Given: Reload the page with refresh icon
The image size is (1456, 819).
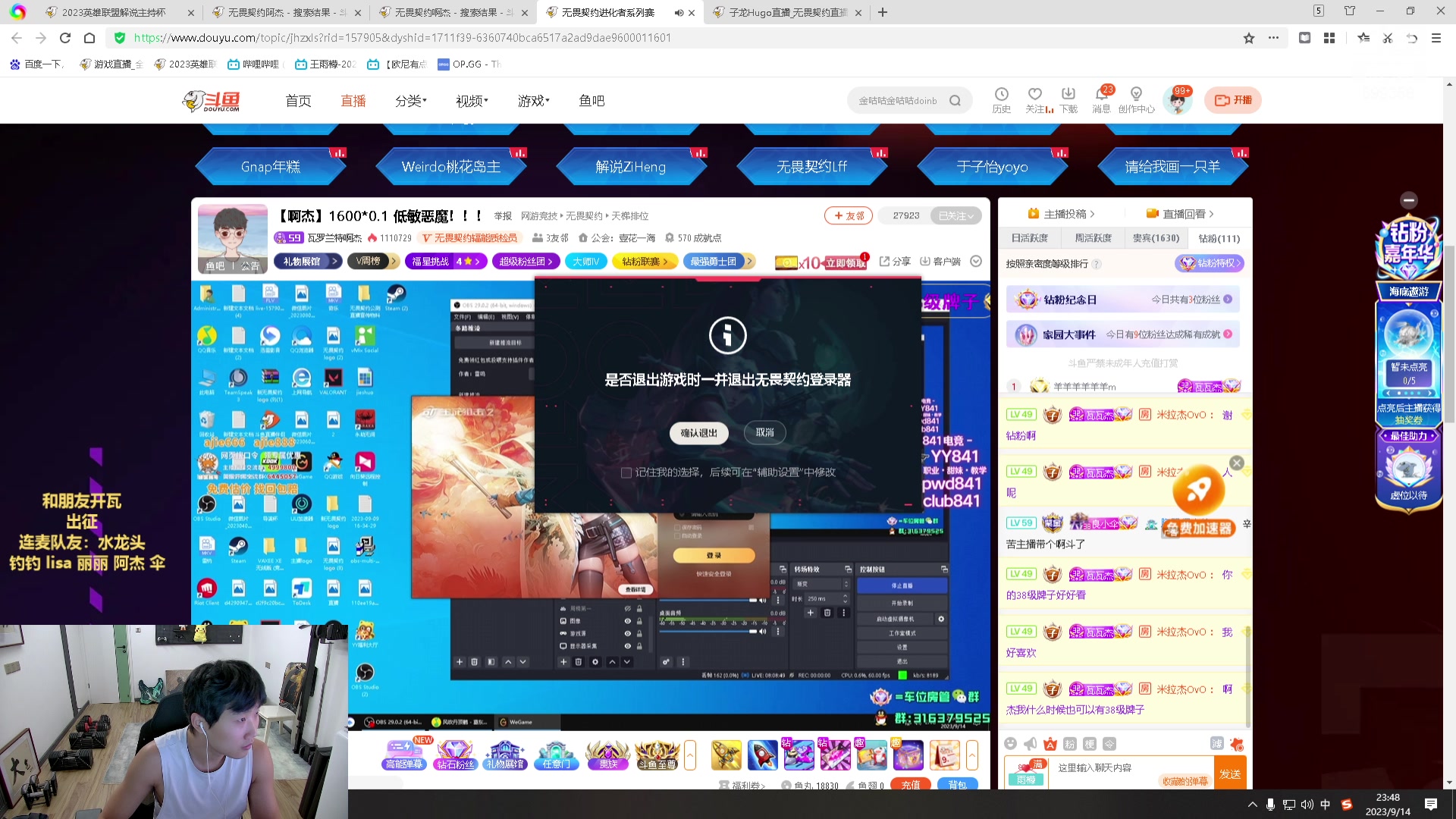Looking at the screenshot, I should point(65,38).
